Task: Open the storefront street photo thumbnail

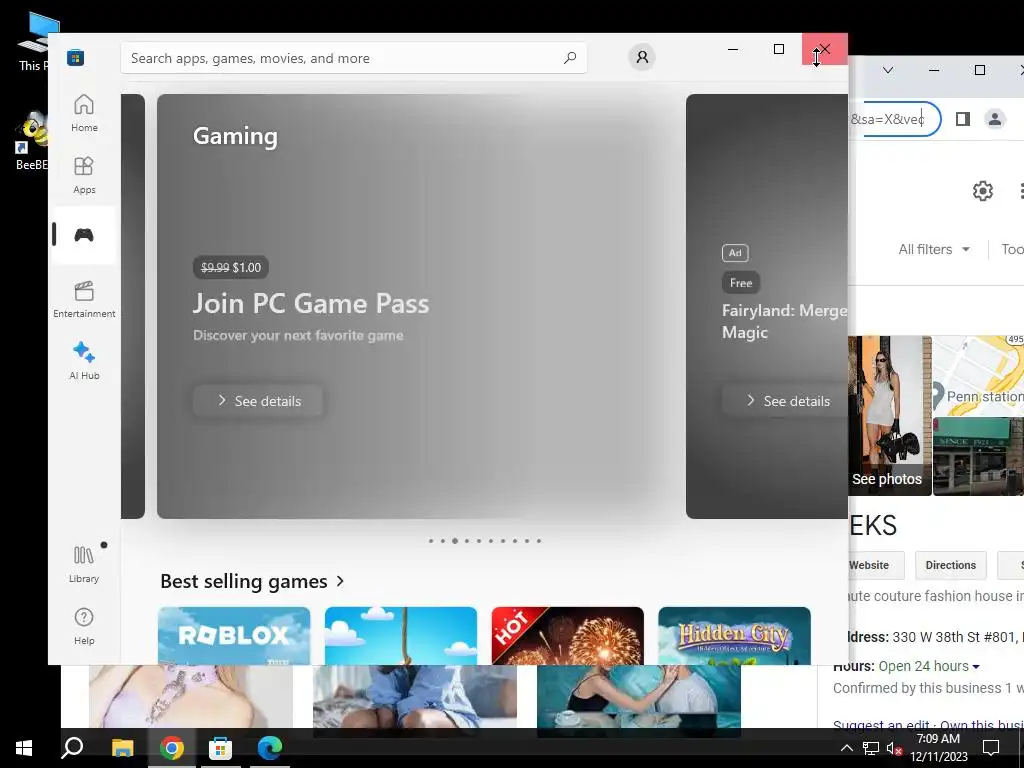Action: point(978,456)
